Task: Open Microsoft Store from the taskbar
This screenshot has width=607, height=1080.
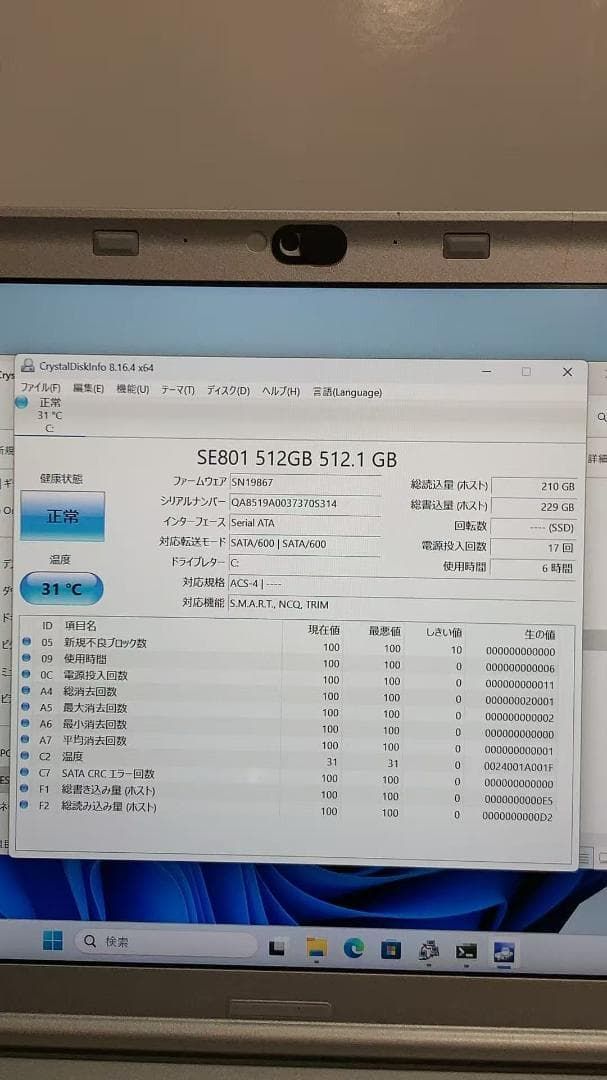Action: pos(391,949)
